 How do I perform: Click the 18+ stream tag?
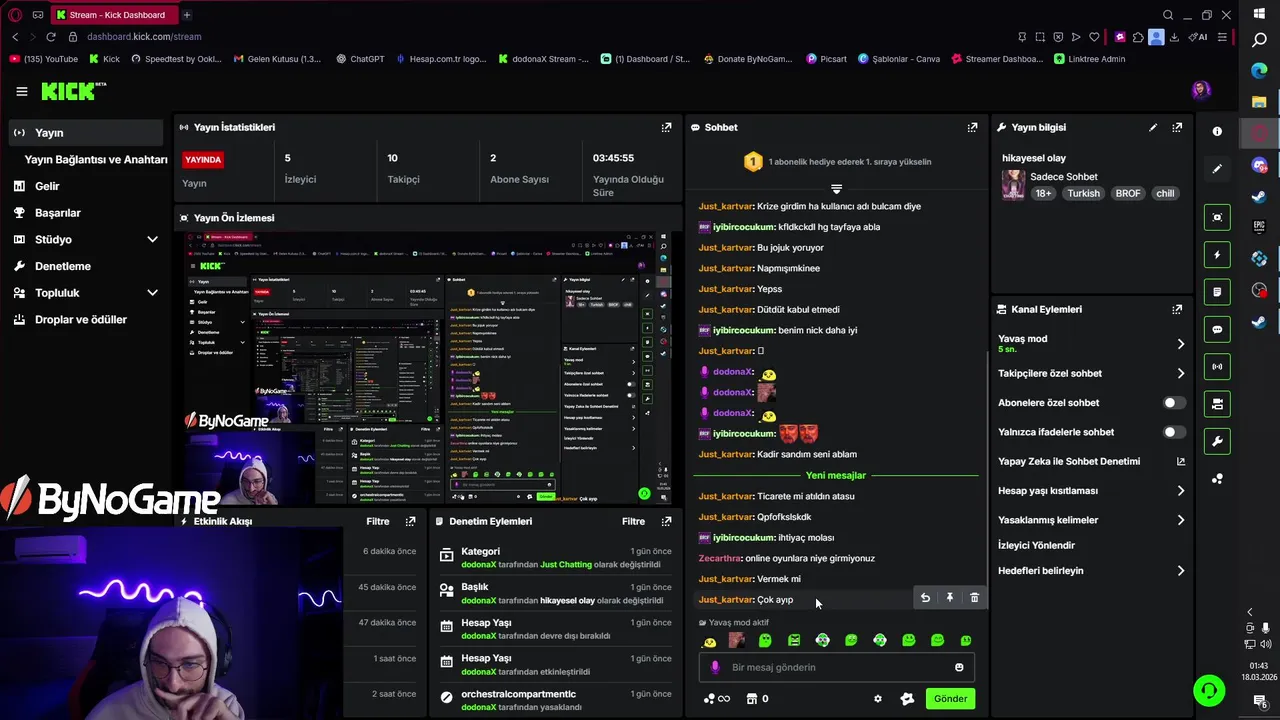click(1043, 193)
